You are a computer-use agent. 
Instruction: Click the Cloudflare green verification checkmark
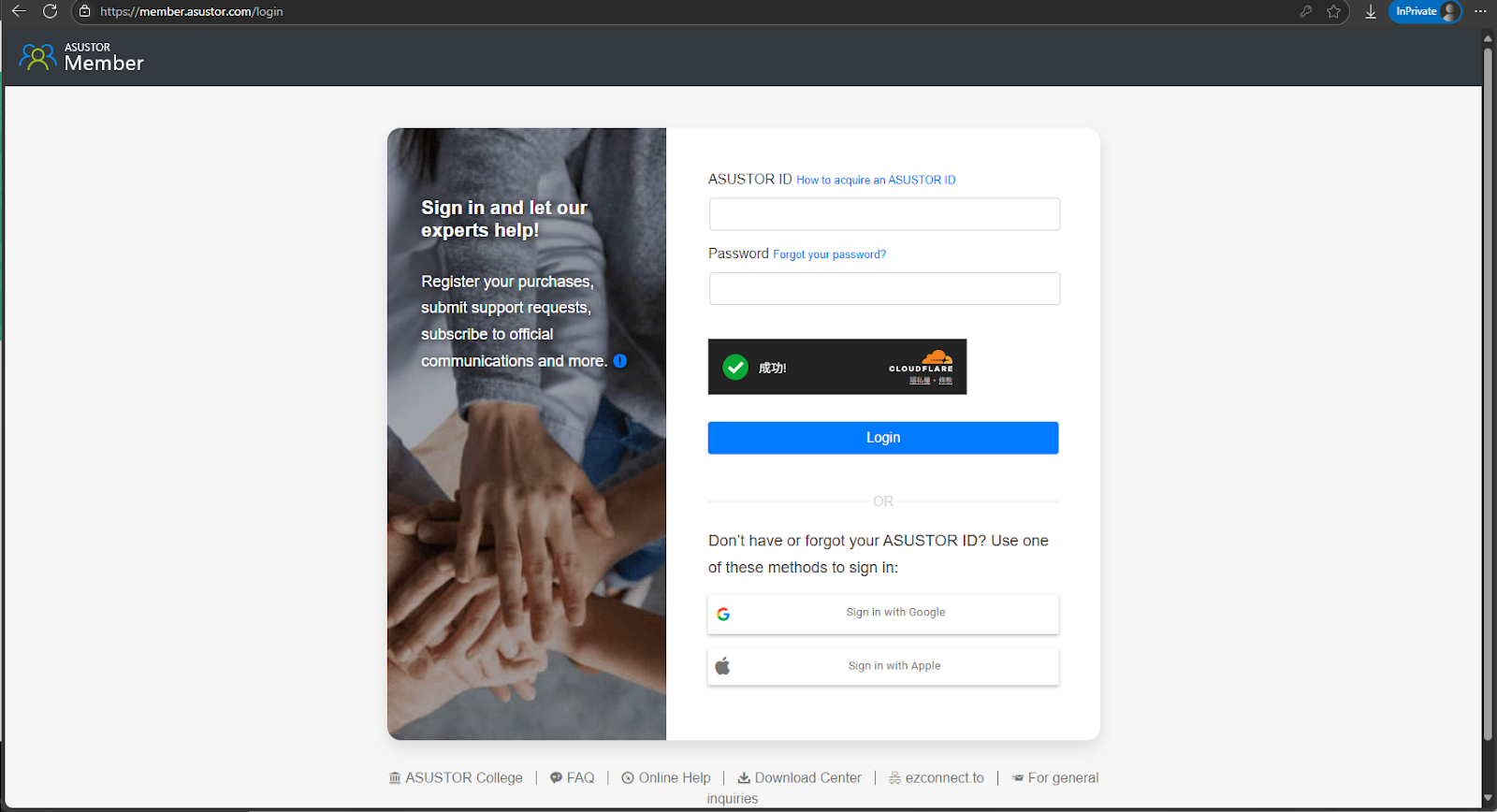click(x=735, y=367)
